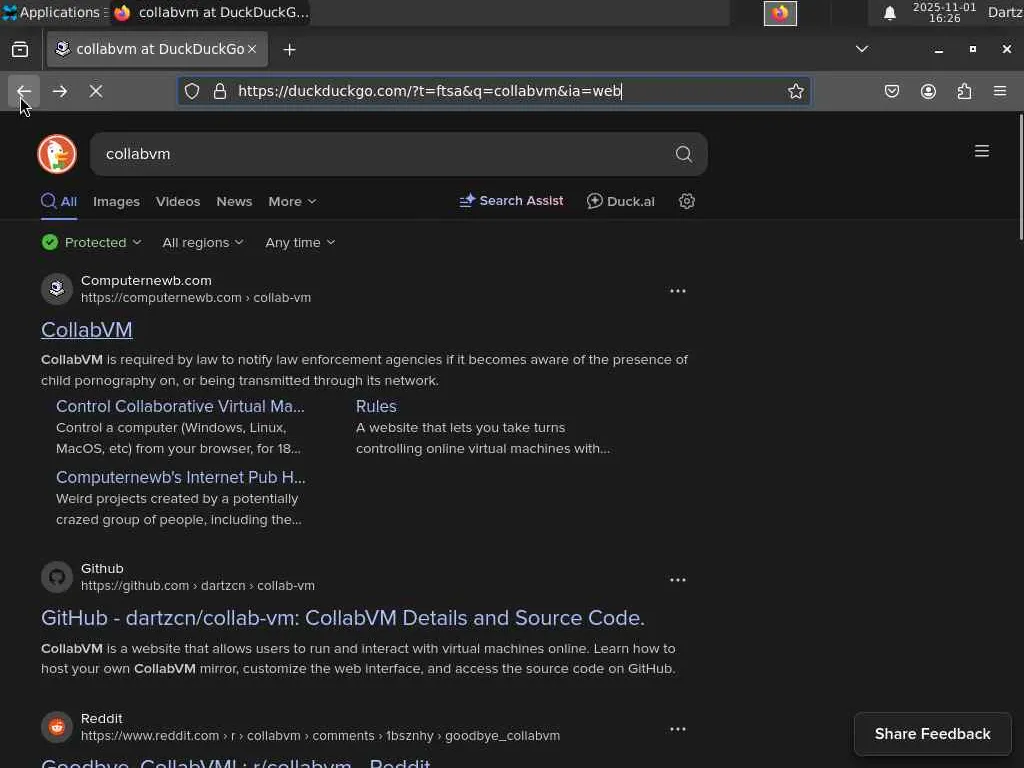Open Computernewb's Internet Pub H... sublink
Viewport: 1024px width, 768px height.
click(x=181, y=477)
